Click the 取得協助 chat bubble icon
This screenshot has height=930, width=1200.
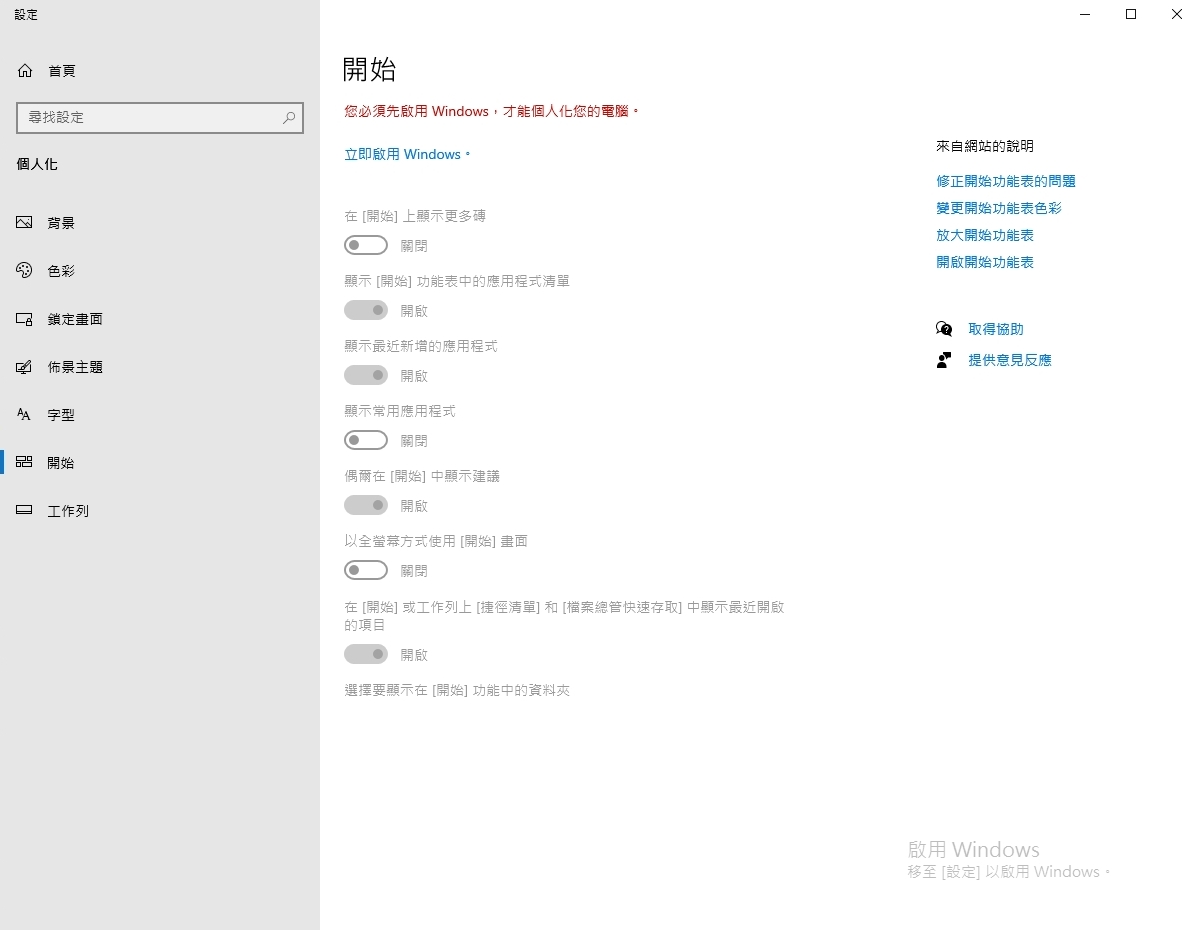tap(944, 329)
